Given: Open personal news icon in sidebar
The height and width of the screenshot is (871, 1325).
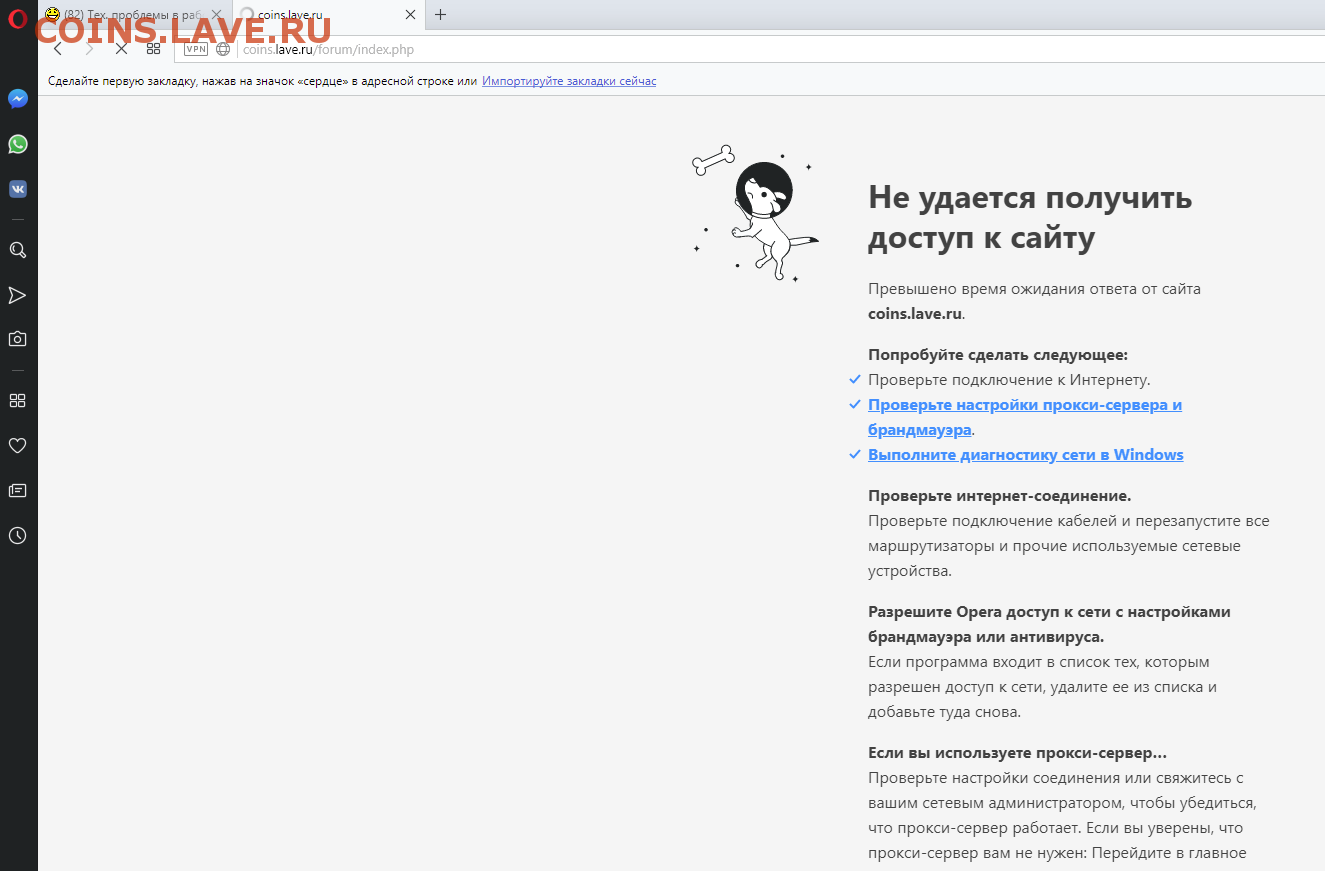Looking at the screenshot, I should (x=17, y=490).
